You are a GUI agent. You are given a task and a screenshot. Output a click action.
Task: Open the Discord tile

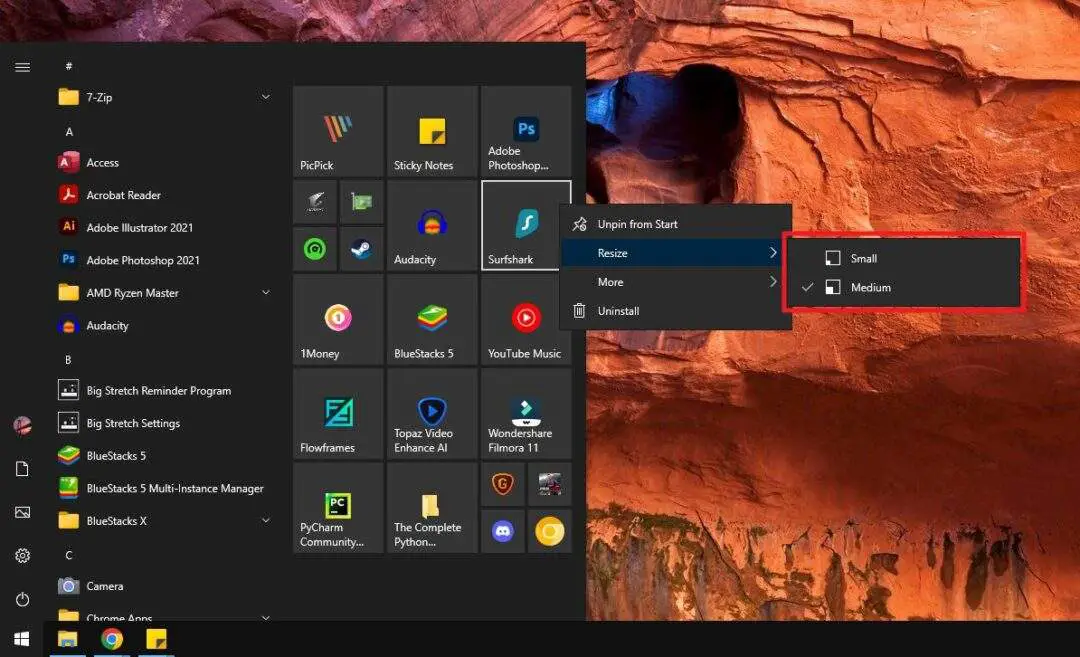[x=502, y=531]
